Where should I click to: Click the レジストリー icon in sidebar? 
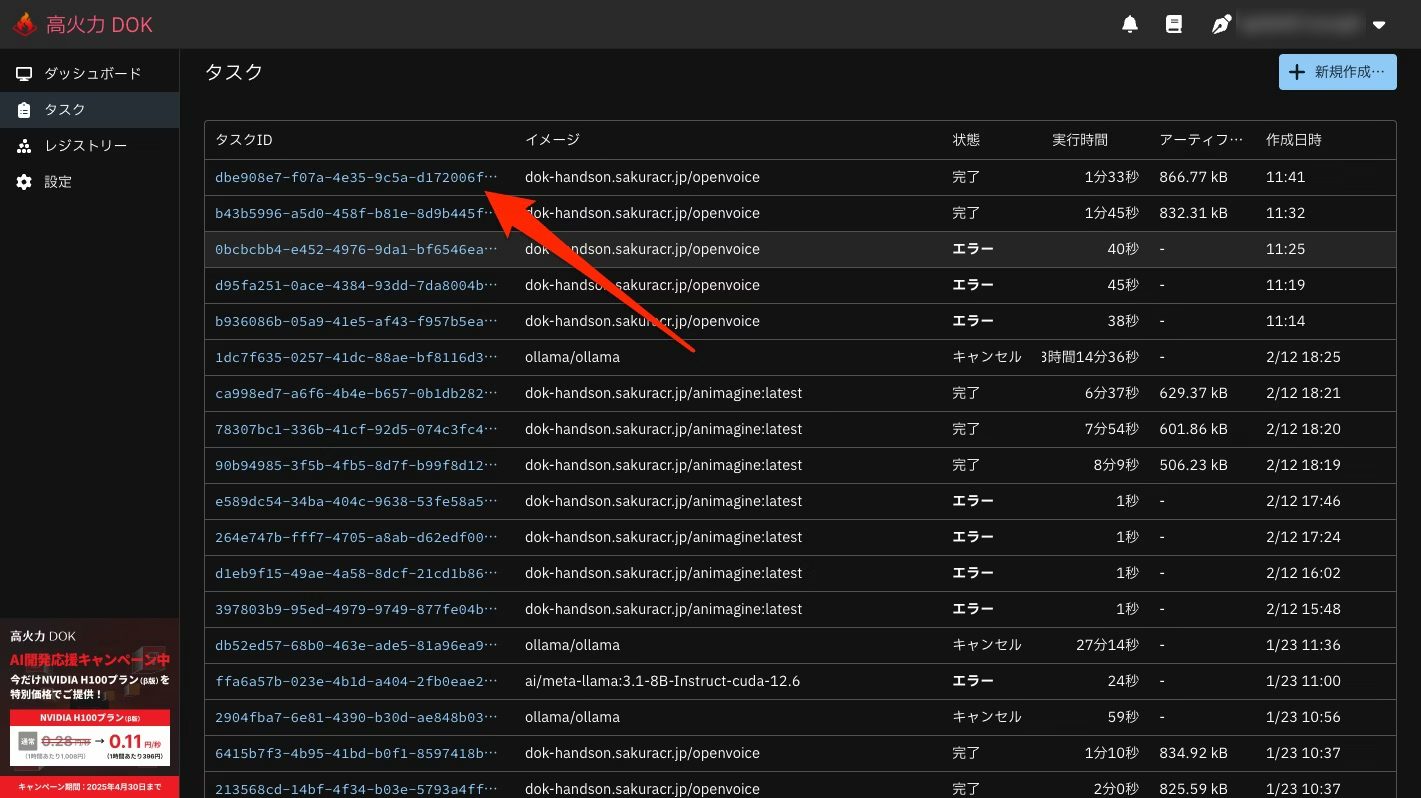coord(24,146)
